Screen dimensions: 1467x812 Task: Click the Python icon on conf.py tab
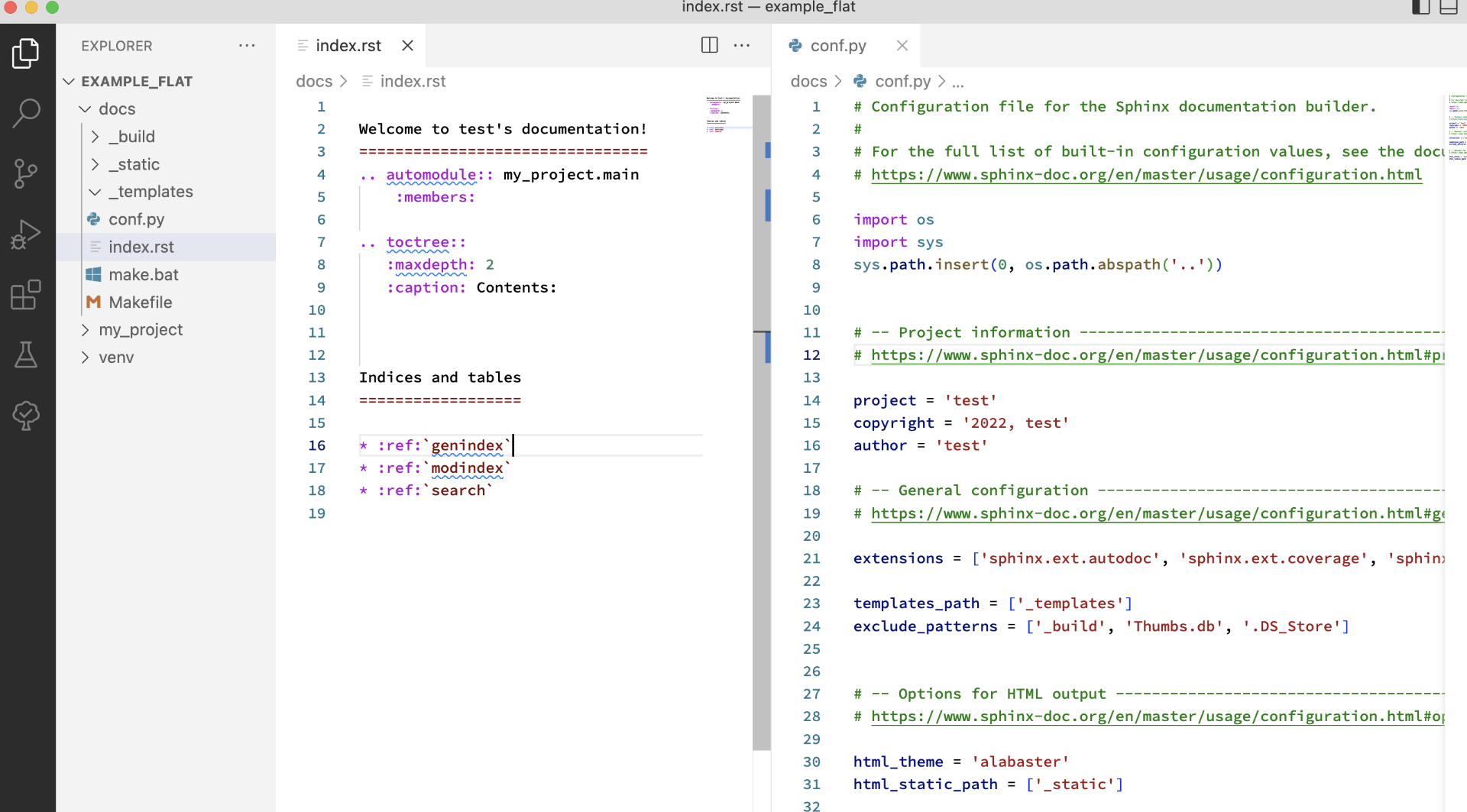(x=795, y=46)
